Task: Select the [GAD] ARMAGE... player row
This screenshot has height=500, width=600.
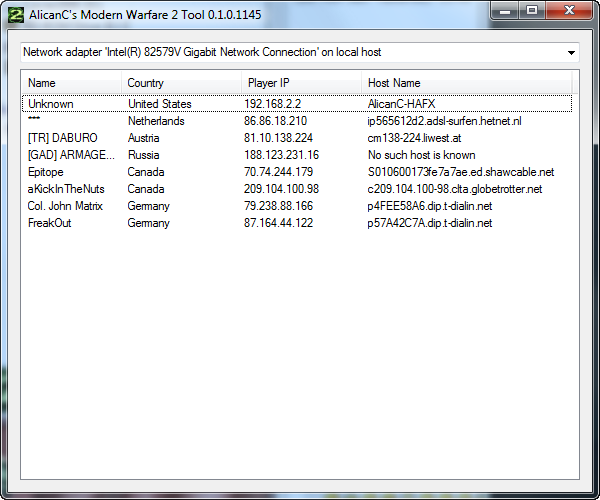Action: [x=71, y=155]
